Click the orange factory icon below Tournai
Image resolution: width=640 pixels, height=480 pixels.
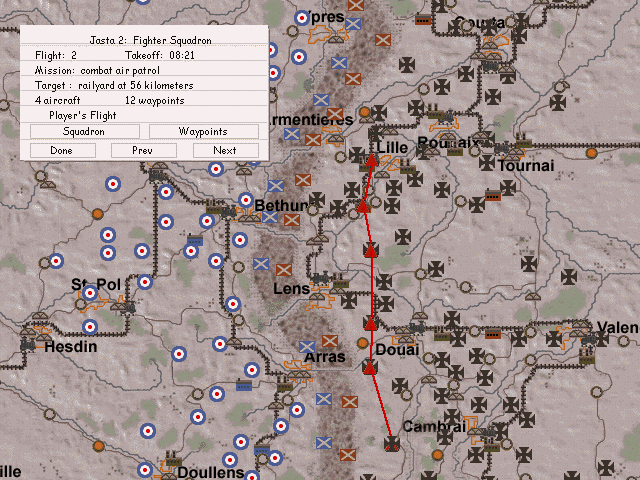click(x=493, y=196)
